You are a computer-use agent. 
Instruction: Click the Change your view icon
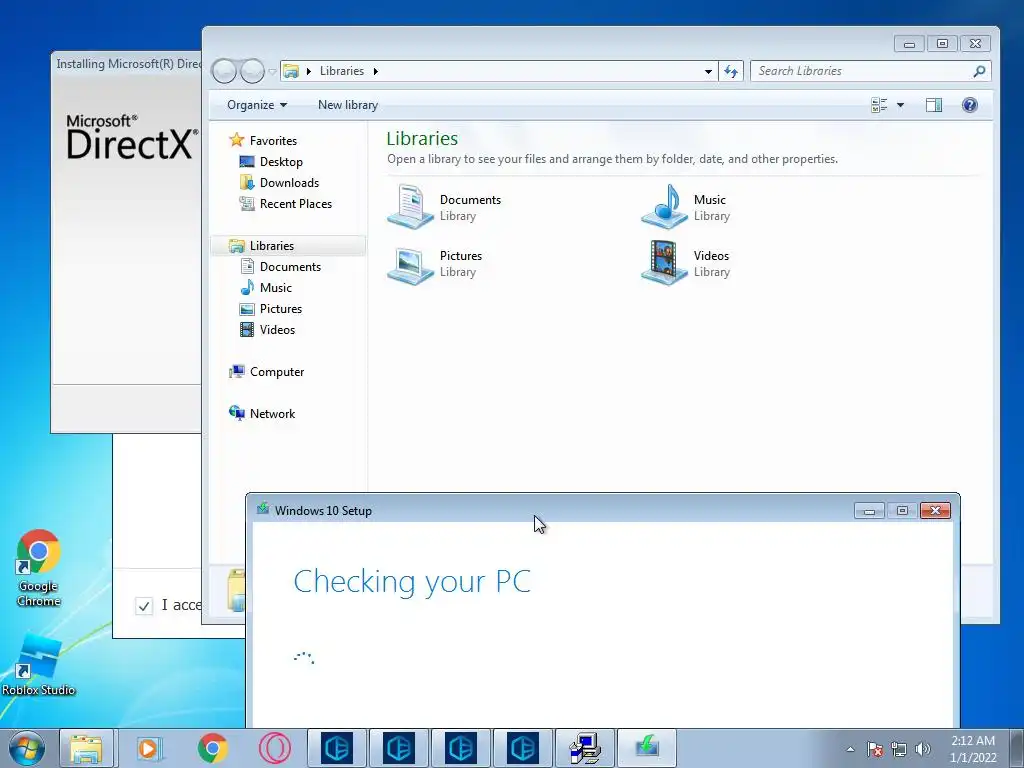[x=879, y=105]
